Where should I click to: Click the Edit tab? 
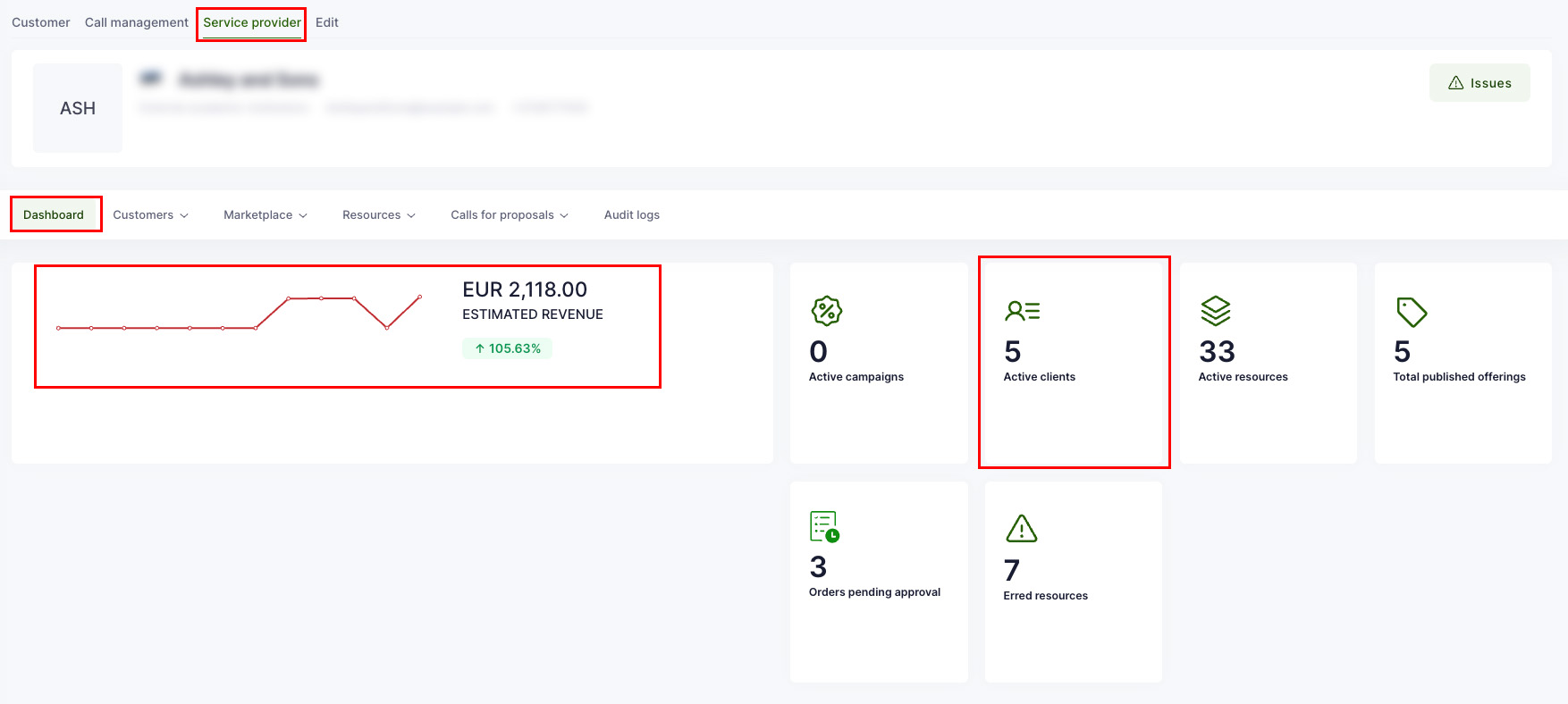[326, 22]
